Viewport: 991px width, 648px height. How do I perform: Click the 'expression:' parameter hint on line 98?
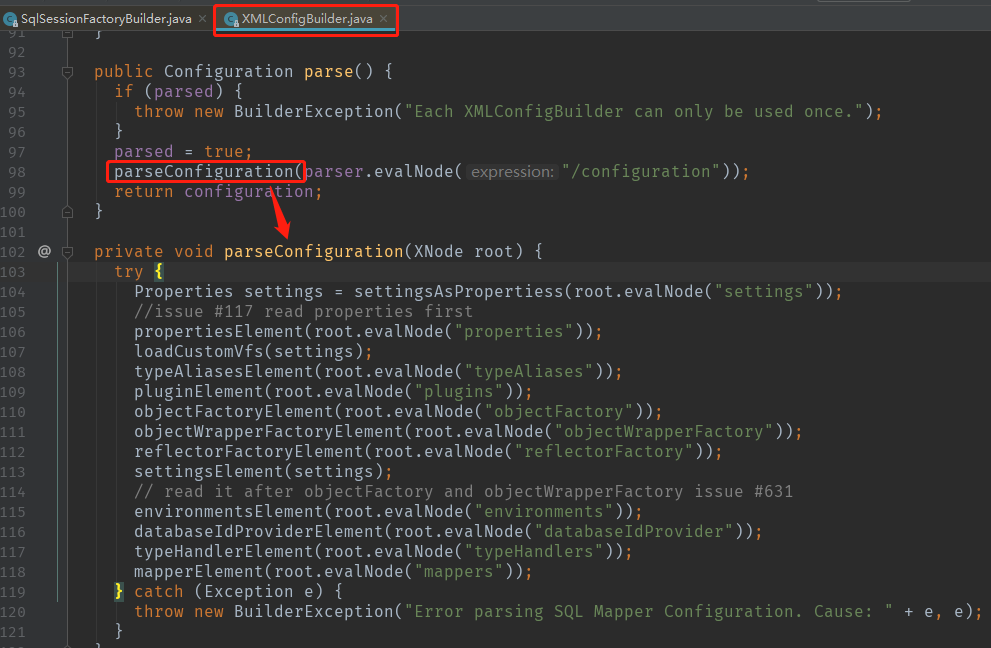click(513, 172)
